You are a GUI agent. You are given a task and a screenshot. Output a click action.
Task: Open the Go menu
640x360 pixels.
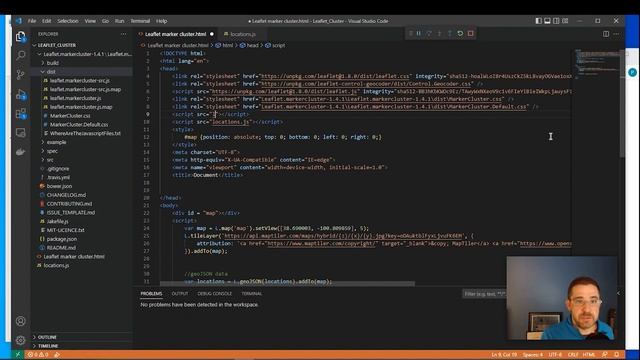(105, 21)
